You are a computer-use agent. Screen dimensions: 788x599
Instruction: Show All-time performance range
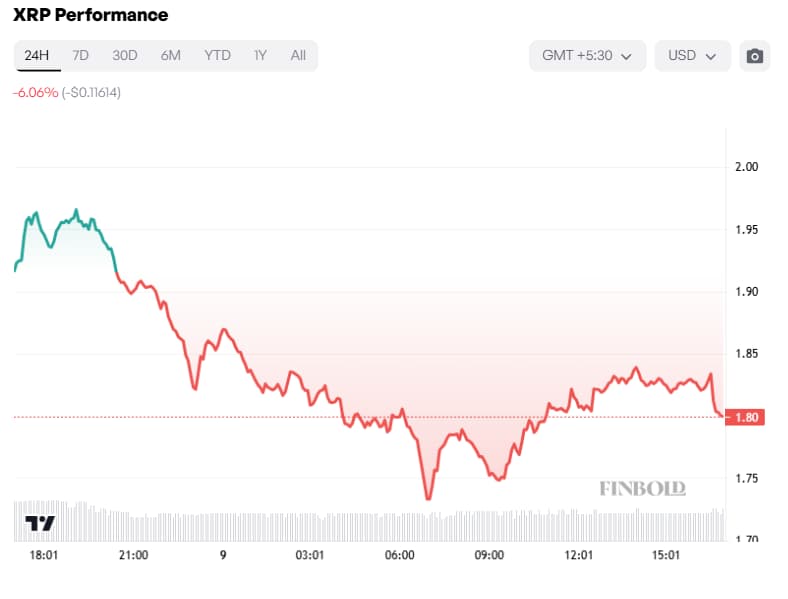click(x=298, y=55)
